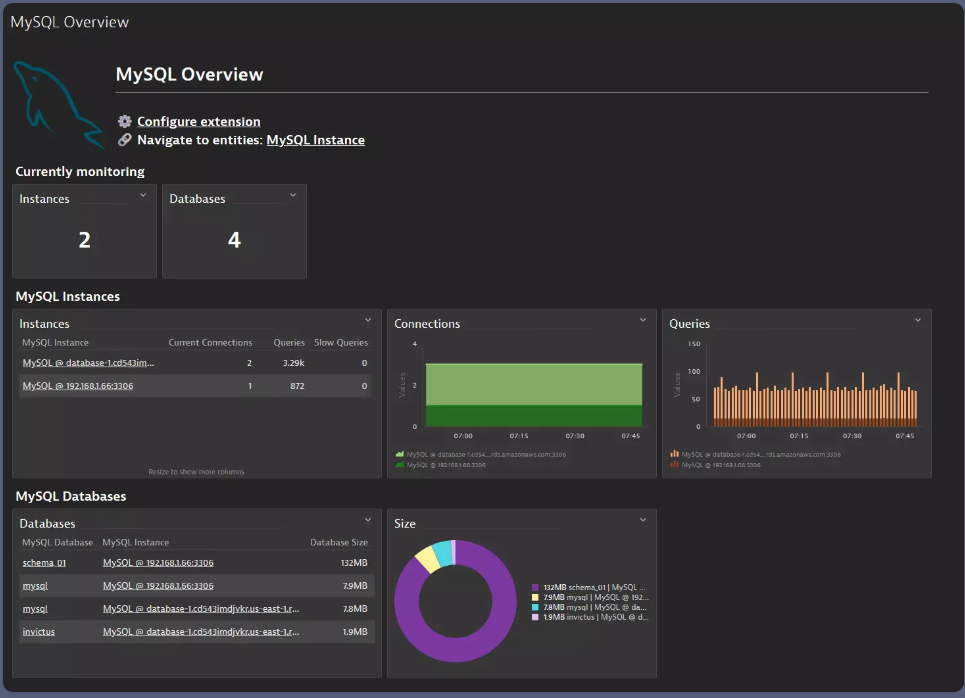Click the Database Size column header

(x=338, y=542)
